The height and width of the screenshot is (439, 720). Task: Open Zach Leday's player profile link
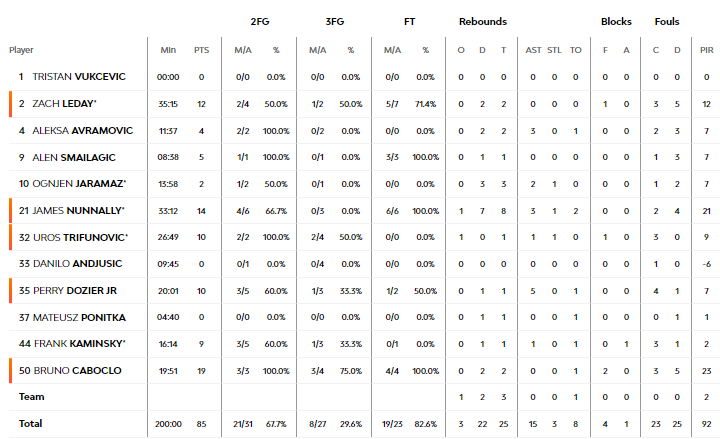pyautogui.click(x=63, y=104)
